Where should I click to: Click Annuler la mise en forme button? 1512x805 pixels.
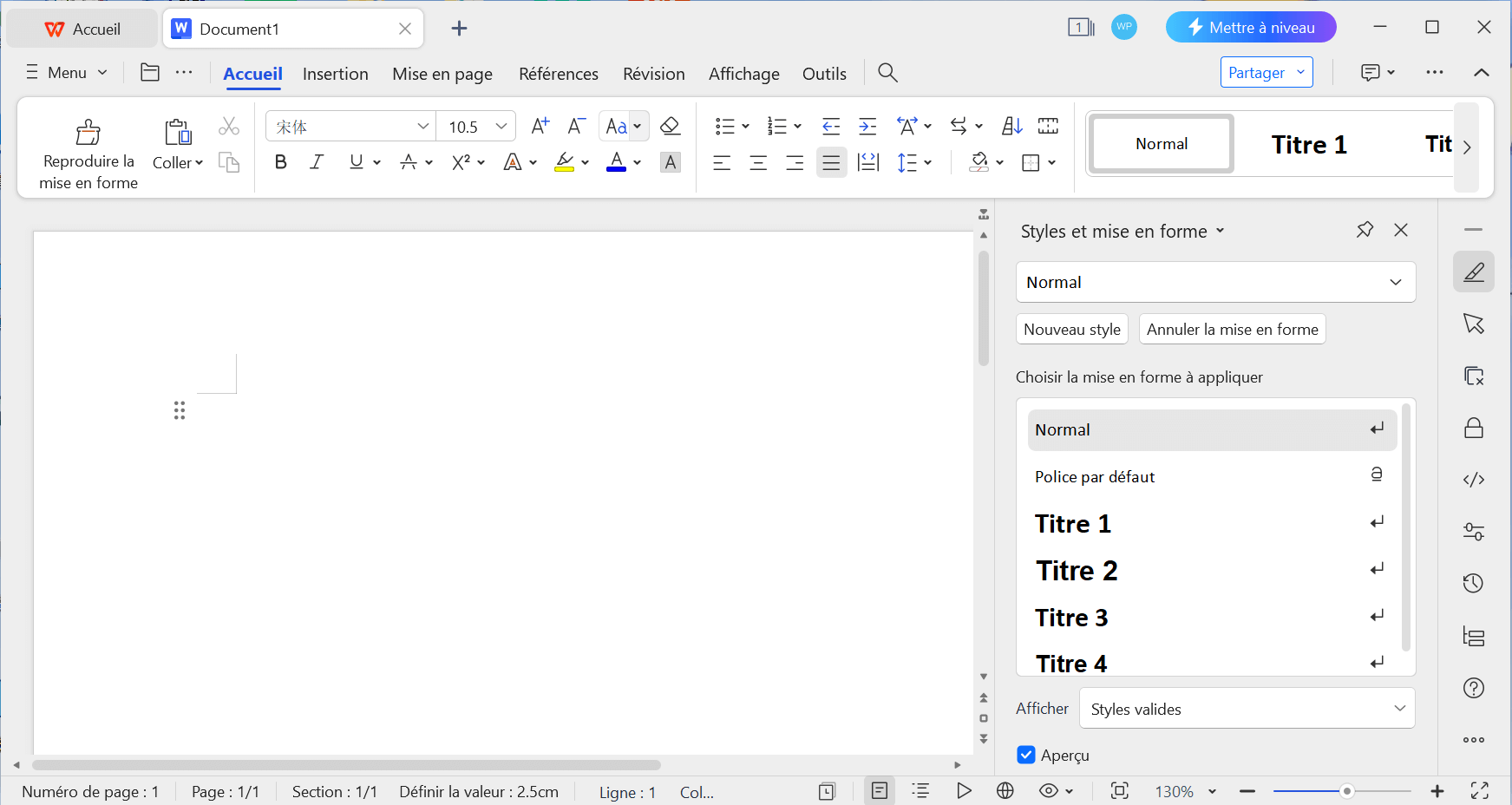click(1232, 330)
